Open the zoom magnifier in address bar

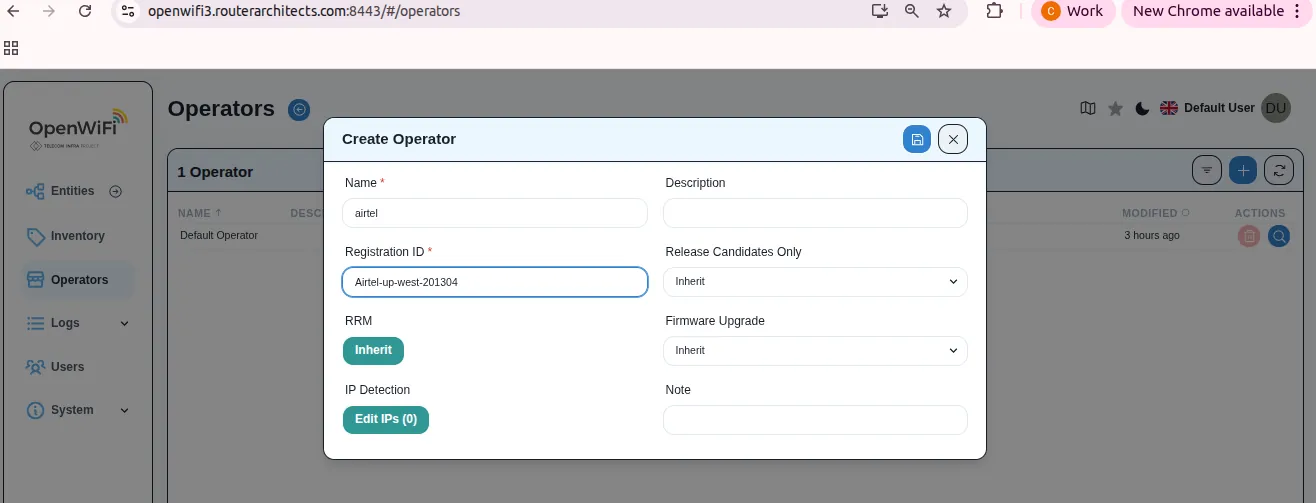(912, 11)
